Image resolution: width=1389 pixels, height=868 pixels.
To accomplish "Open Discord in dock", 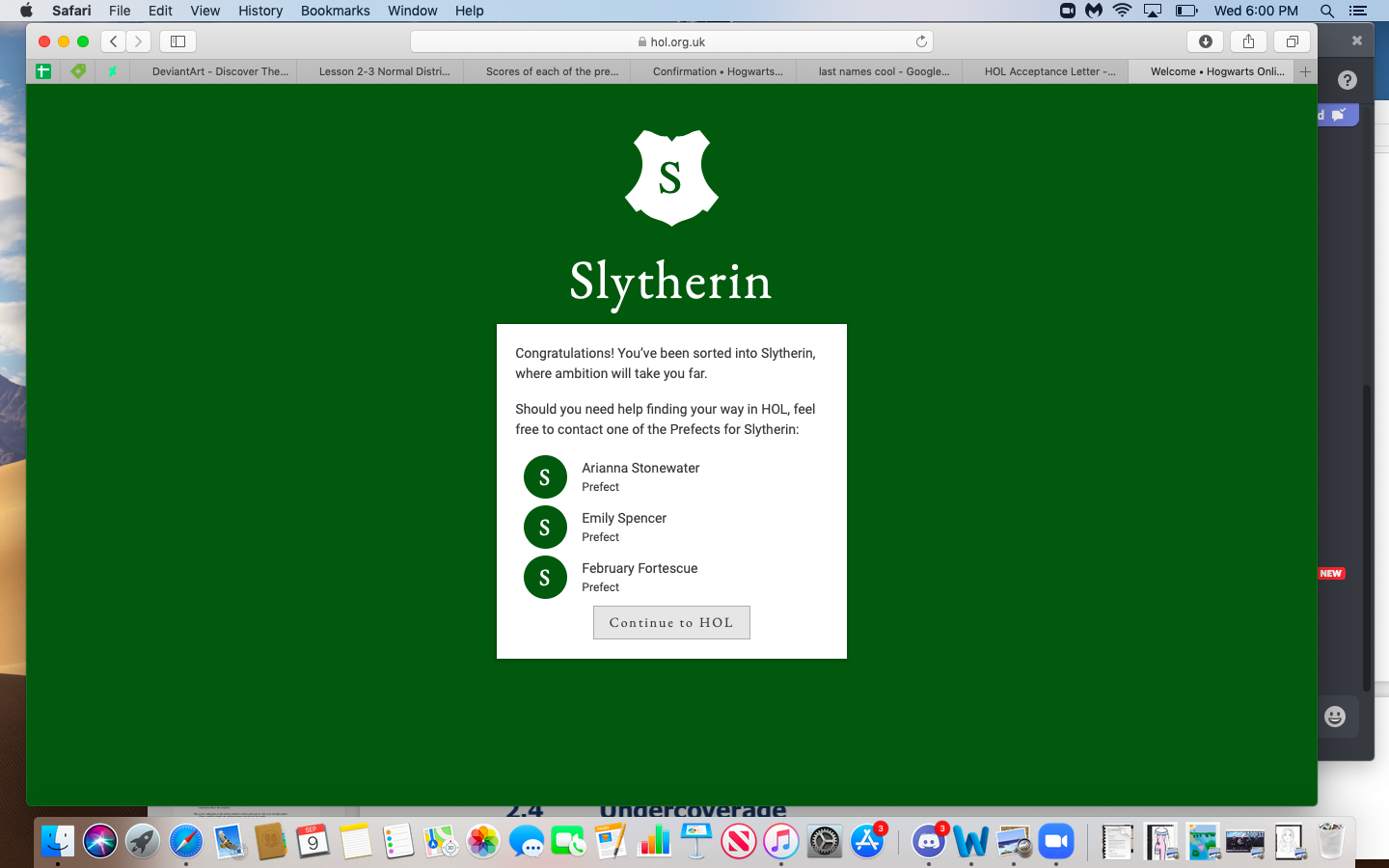I will click(929, 841).
